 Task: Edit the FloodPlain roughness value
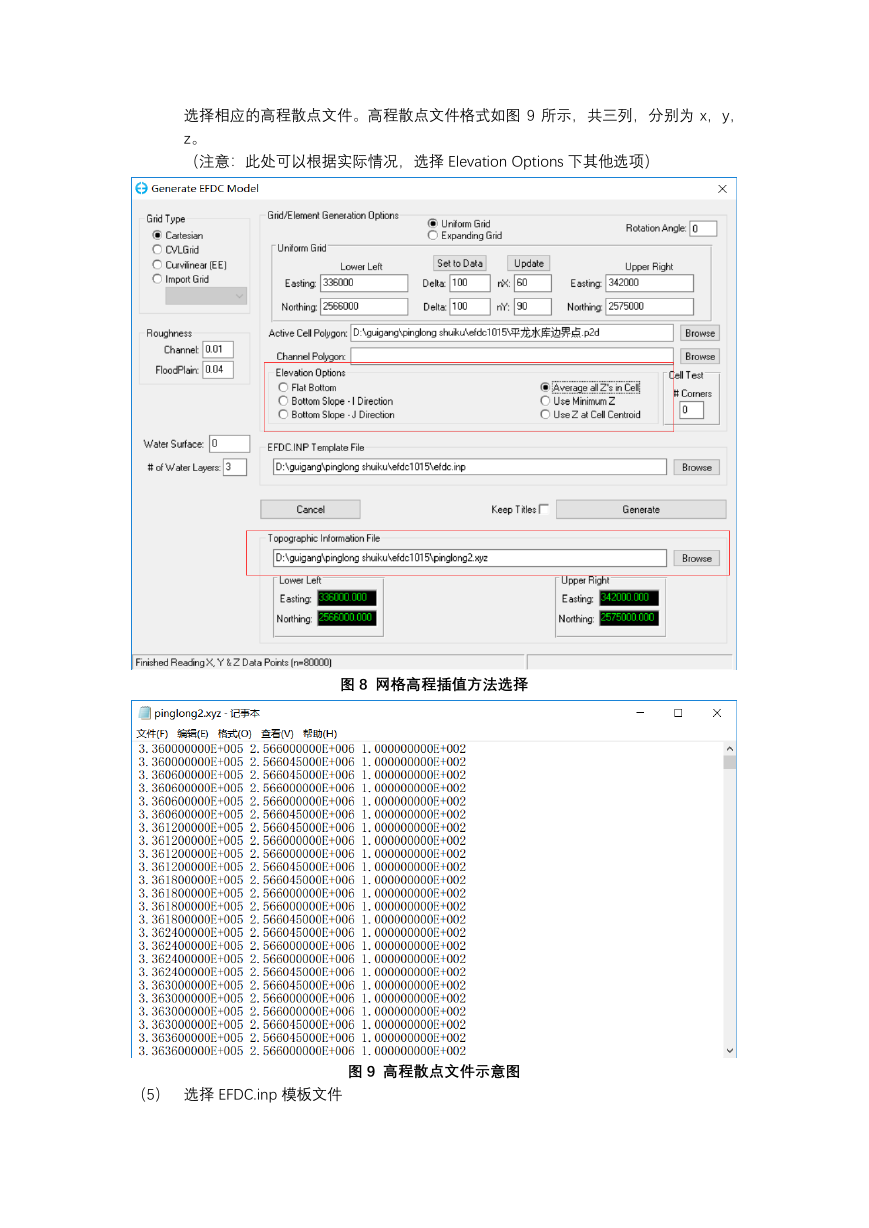click(218, 370)
